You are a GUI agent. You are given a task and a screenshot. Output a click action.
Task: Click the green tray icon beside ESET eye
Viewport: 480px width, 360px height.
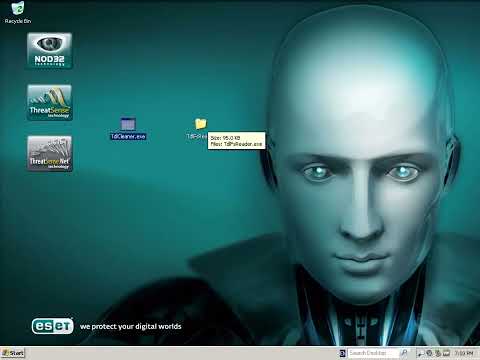438,353
